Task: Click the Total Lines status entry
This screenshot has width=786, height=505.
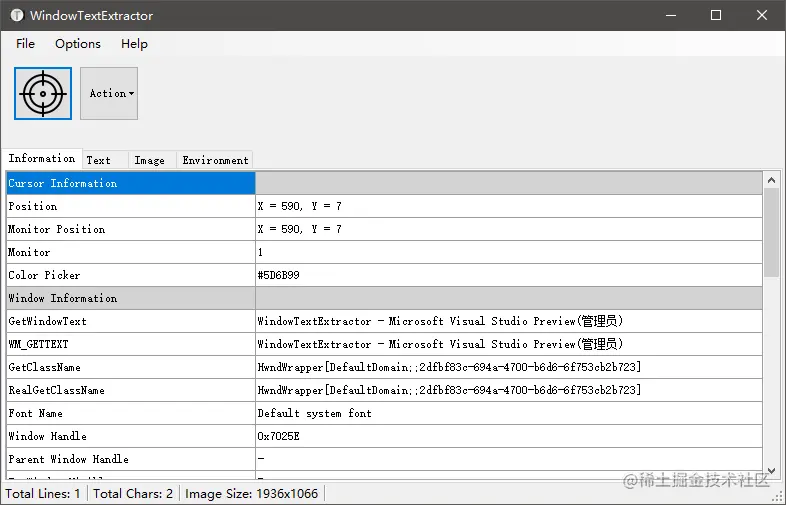Action: pos(43,493)
